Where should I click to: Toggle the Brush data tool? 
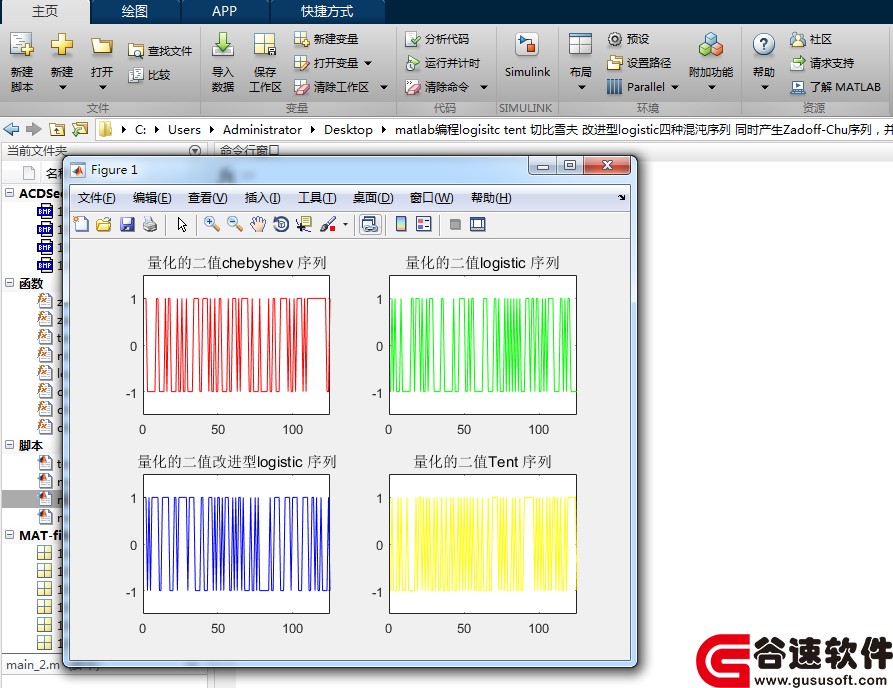click(328, 224)
